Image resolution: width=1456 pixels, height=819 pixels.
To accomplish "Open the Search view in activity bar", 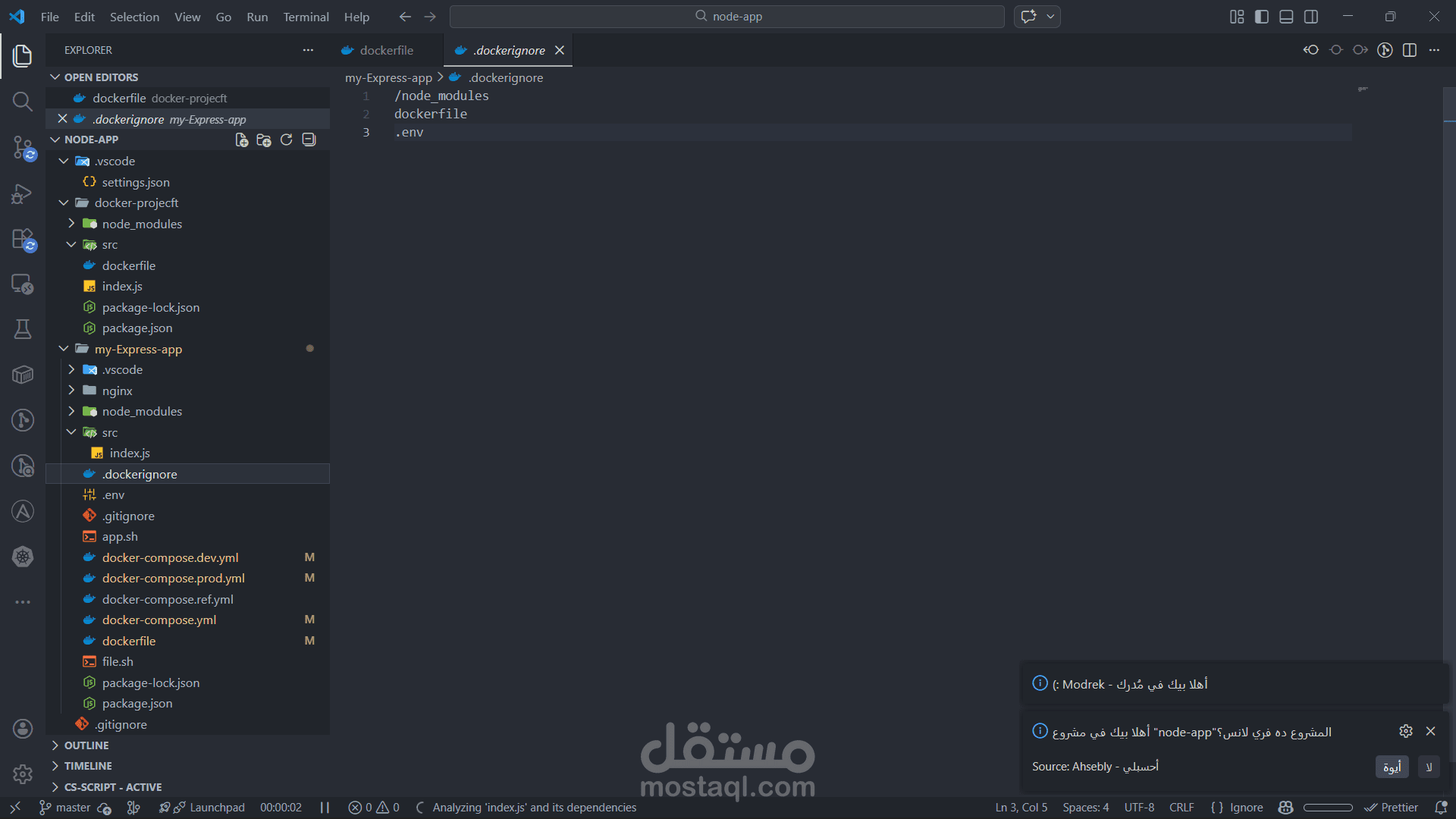I will [23, 102].
